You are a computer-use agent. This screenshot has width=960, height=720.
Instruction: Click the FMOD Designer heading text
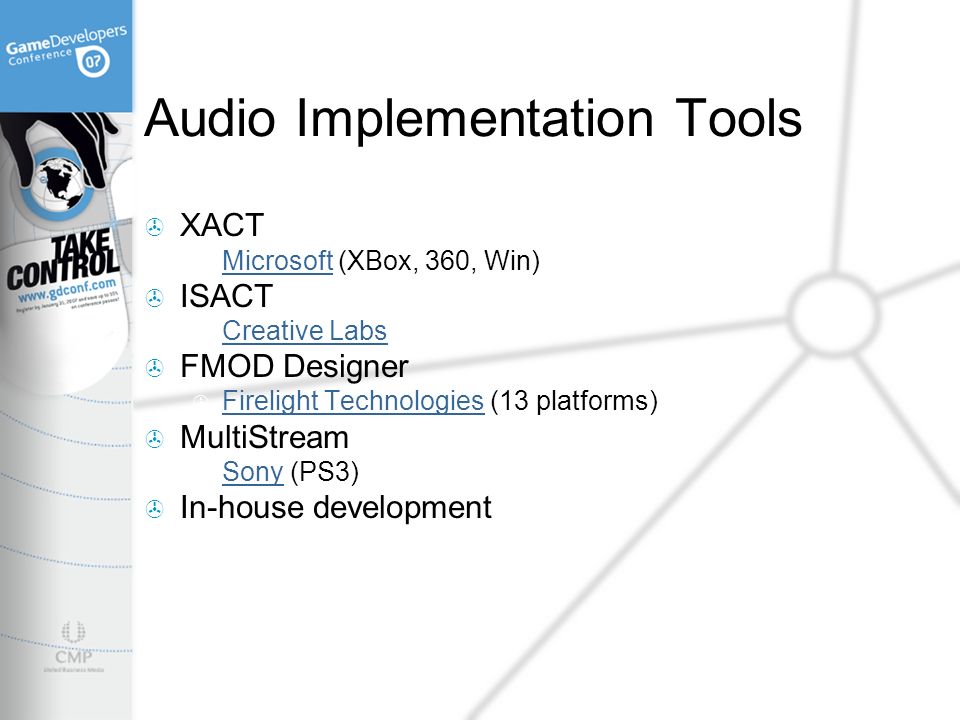coord(294,367)
